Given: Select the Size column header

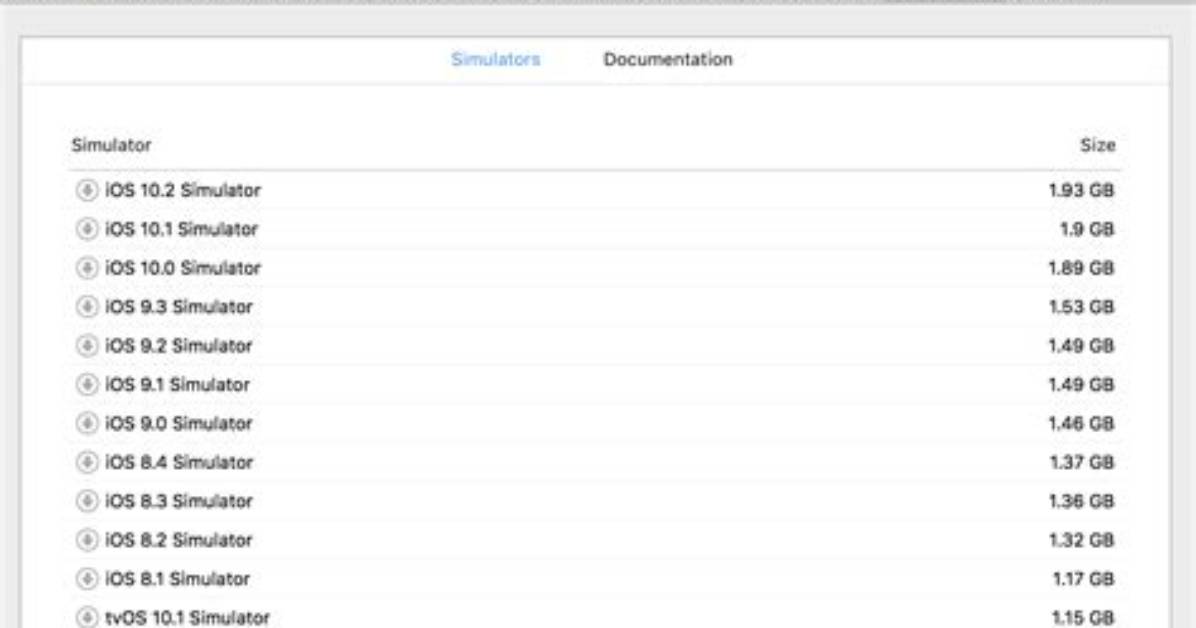Looking at the screenshot, I should pos(1098,145).
